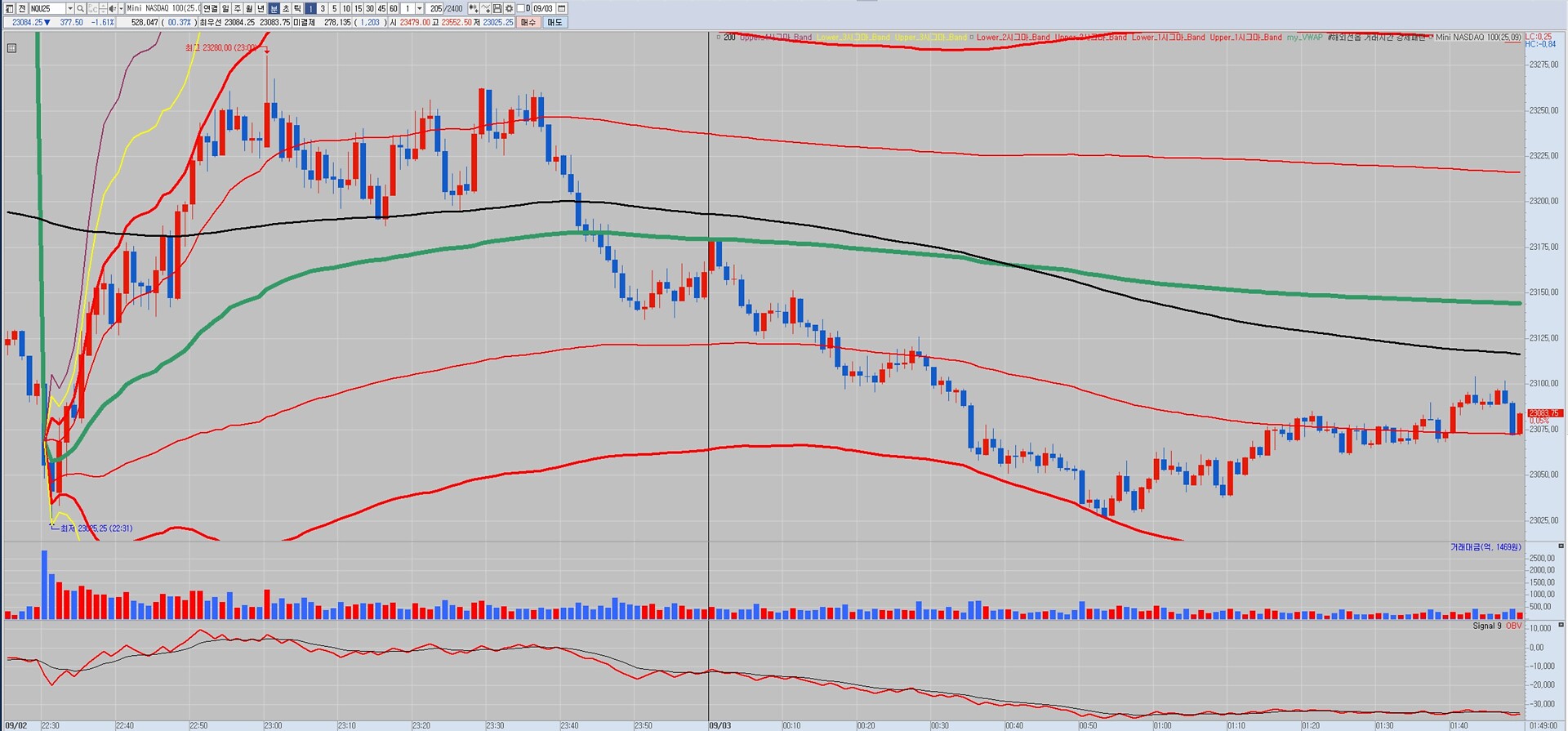Focus the NQU25 symbol input field
The height and width of the screenshot is (731, 1568).
pyautogui.click(x=47, y=8)
